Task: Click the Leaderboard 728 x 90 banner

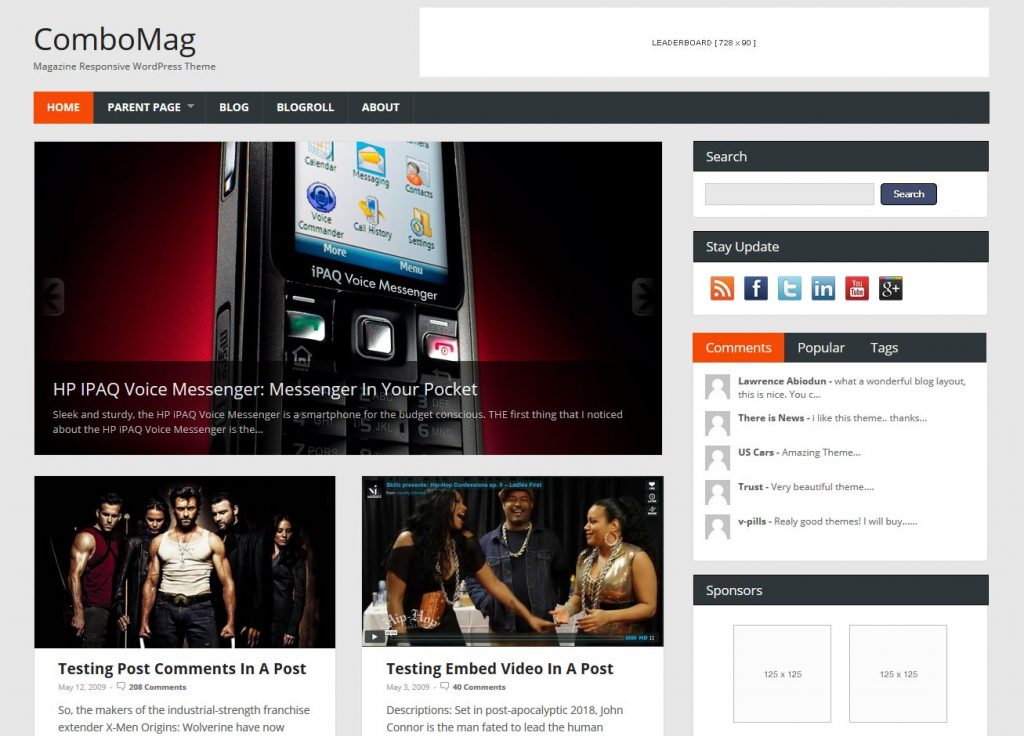Action: coord(704,42)
